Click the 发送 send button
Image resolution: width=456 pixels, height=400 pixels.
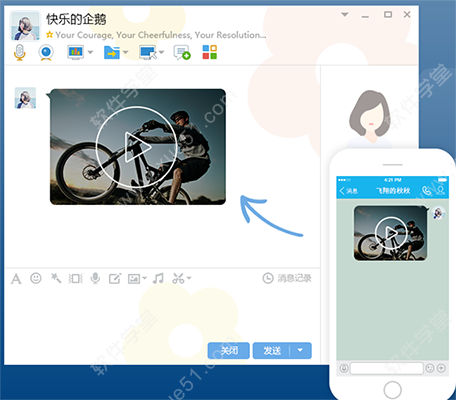272,350
